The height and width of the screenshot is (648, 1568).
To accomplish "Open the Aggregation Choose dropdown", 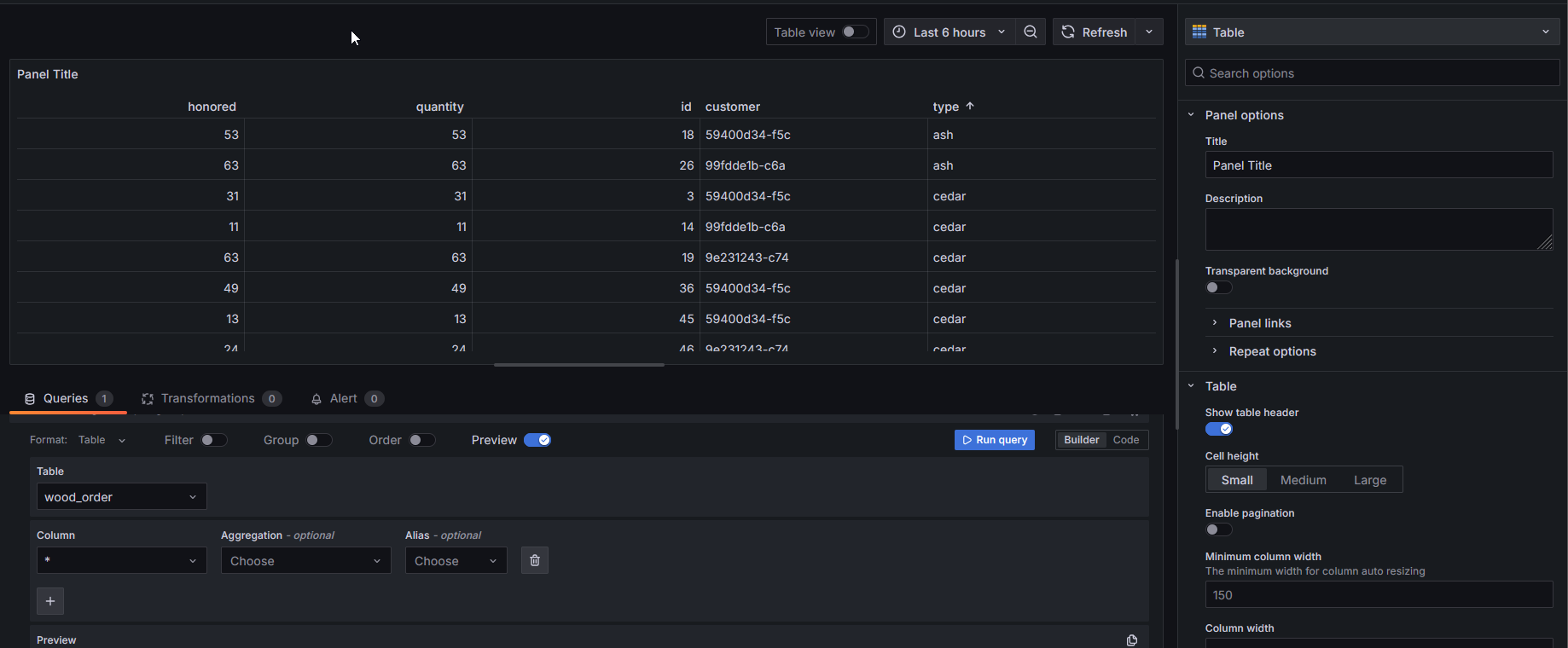I will pyautogui.click(x=305, y=561).
